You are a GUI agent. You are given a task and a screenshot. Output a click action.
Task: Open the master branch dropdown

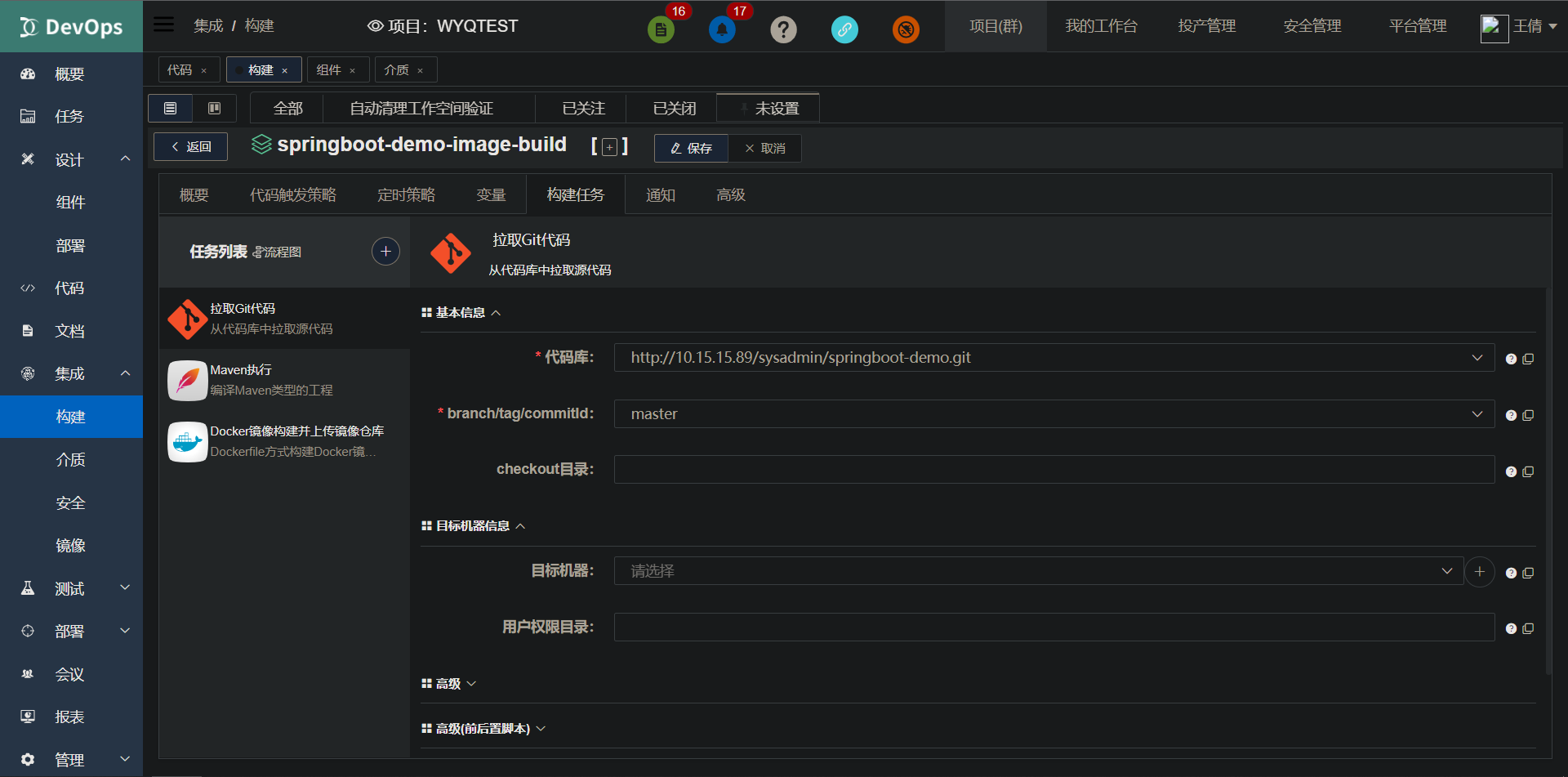(x=1476, y=413)
